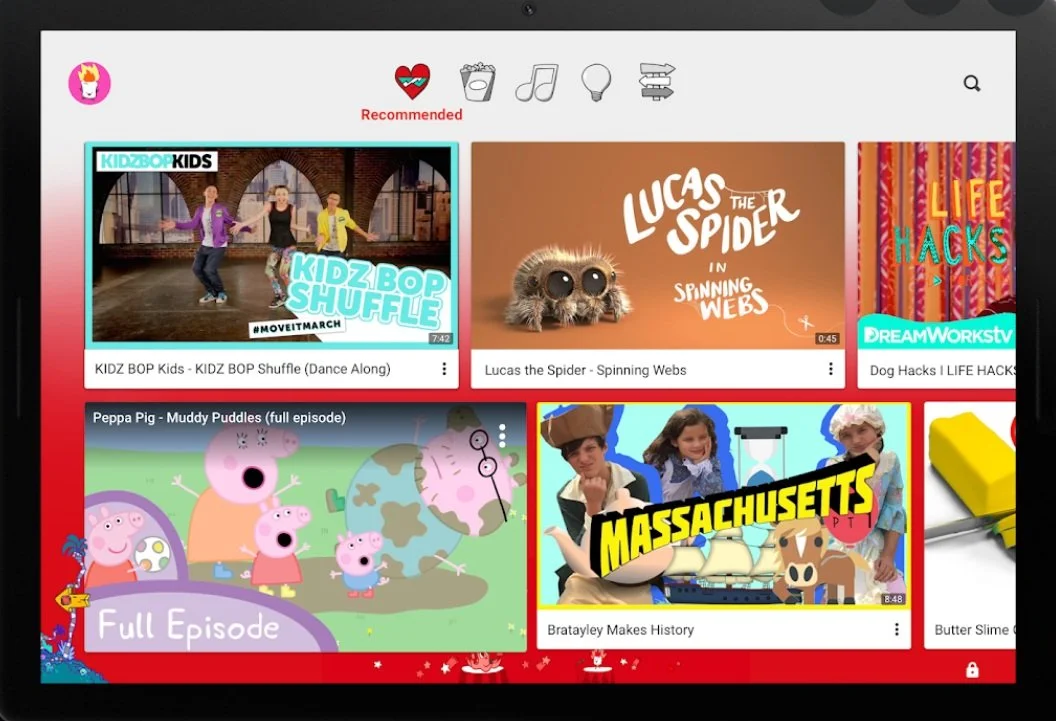
Task: Open options menu for Peppa Pig video
Action: click(502, 435)
